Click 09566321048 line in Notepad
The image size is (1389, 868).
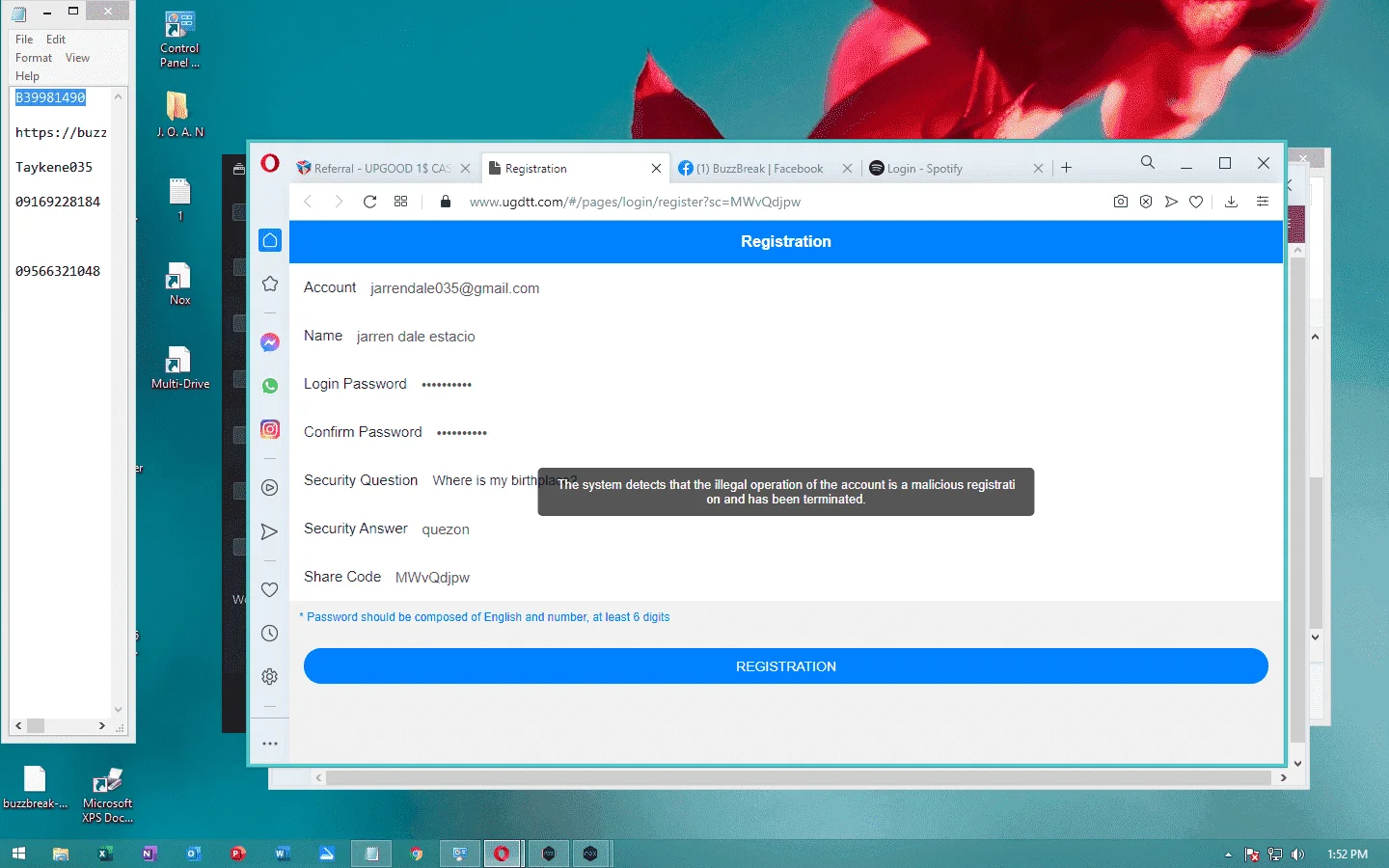pyautogui.click(x=58, y=271)
